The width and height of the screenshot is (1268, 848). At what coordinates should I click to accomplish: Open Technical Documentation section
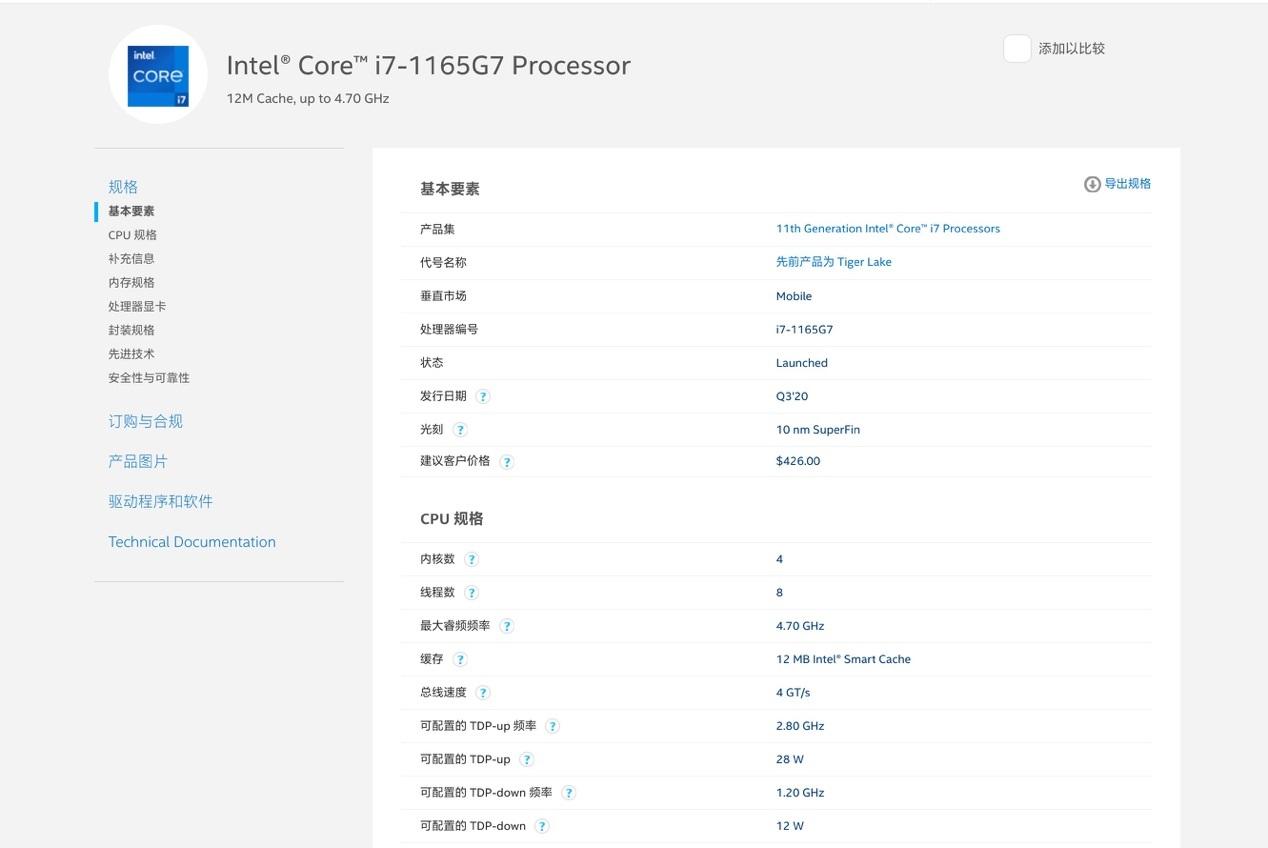tap(192, 542)
